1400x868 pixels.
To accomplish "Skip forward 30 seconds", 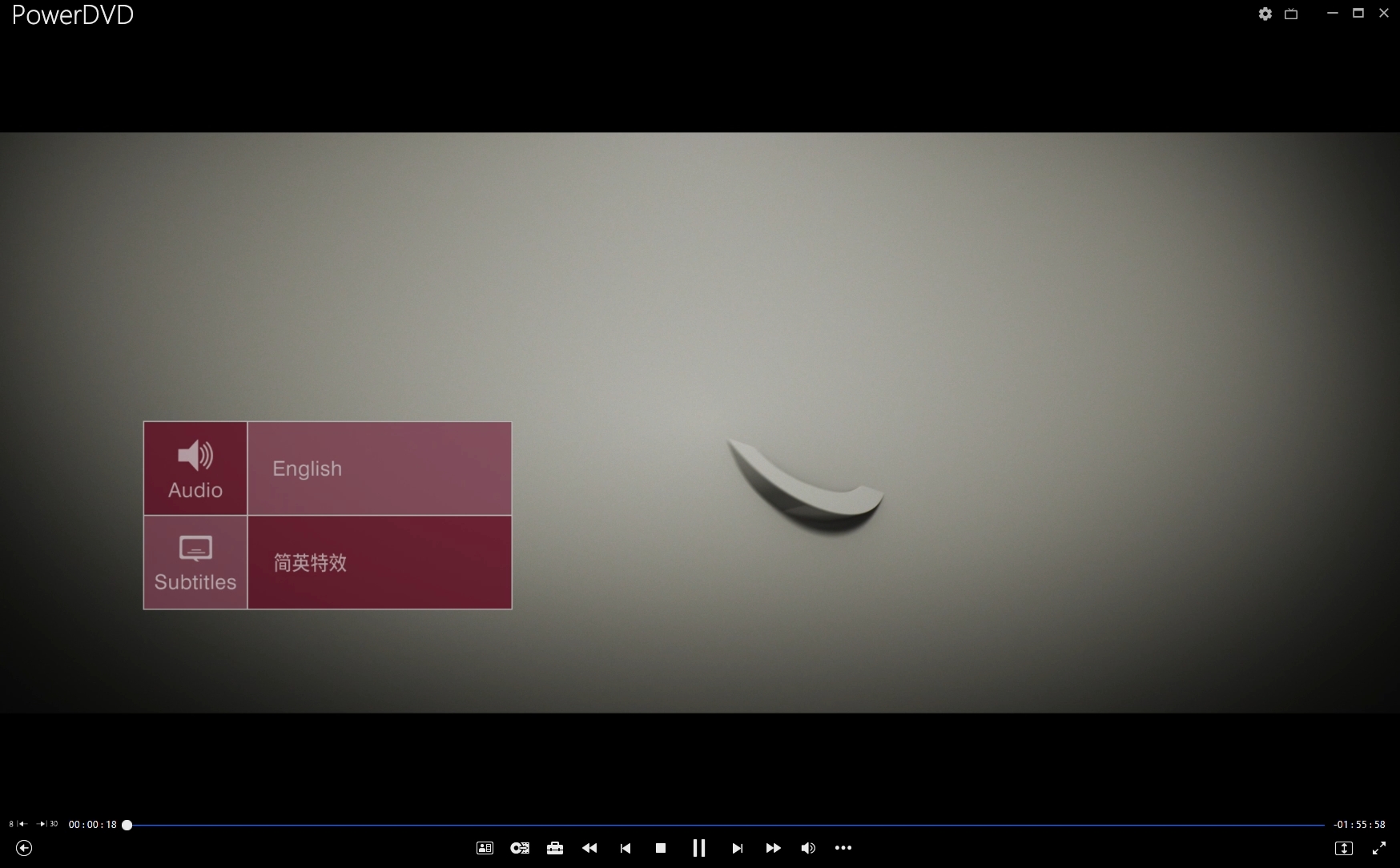I will pos(48,824).
